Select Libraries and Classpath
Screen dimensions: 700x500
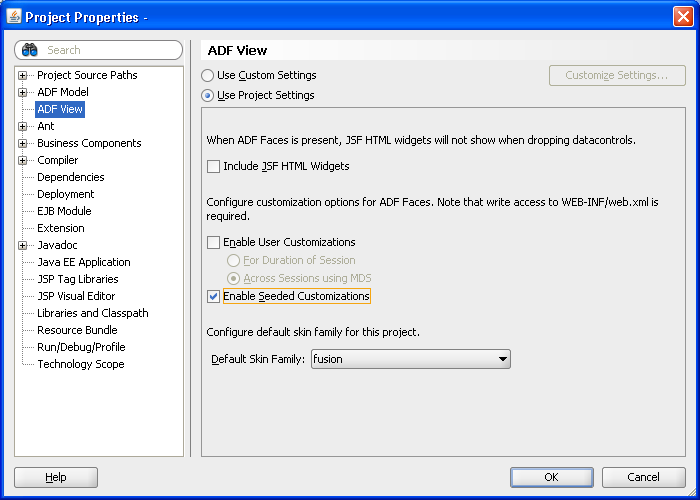point(93,313)
